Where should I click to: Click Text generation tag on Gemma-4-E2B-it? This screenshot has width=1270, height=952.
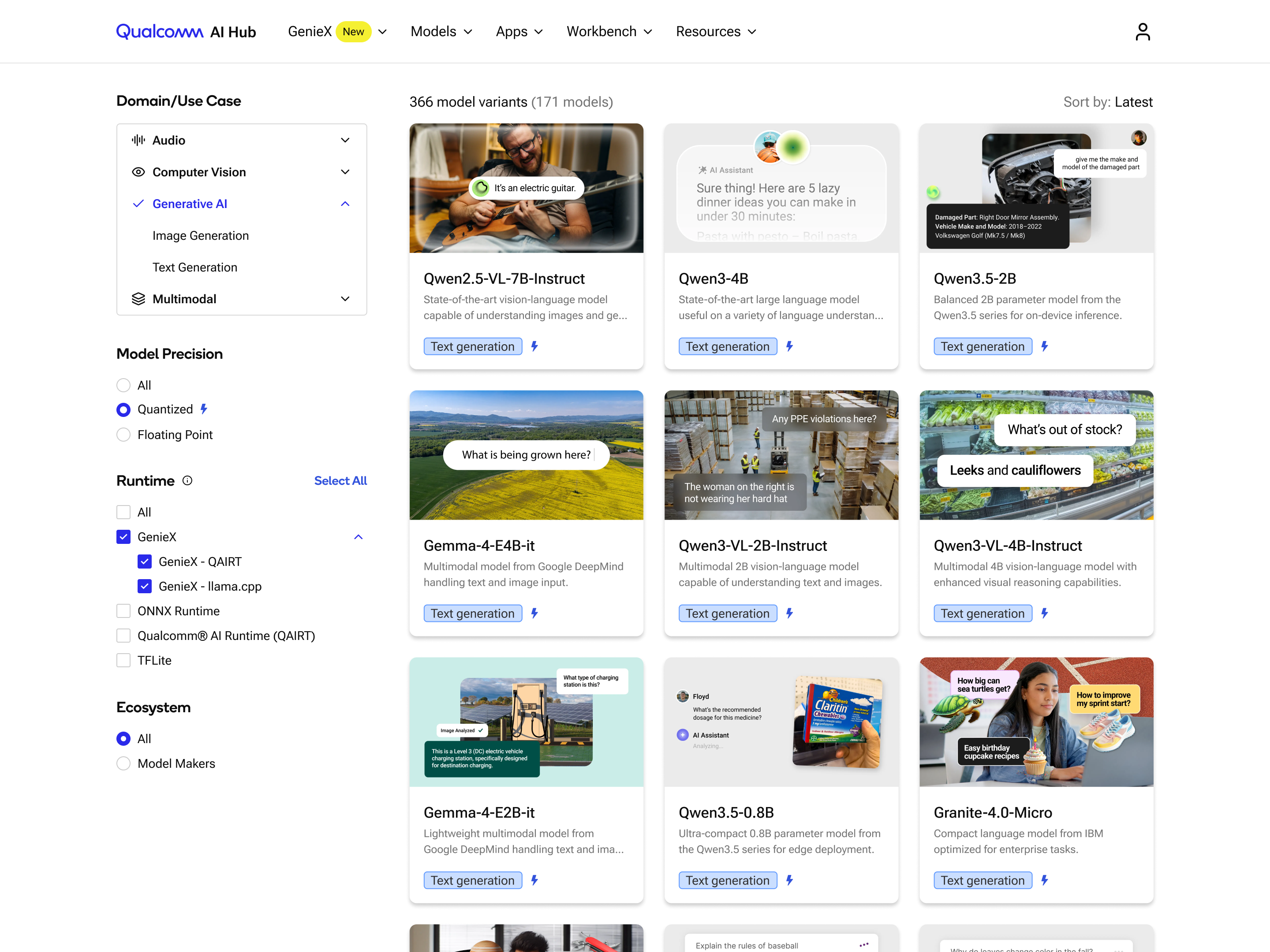coord(473,880)
